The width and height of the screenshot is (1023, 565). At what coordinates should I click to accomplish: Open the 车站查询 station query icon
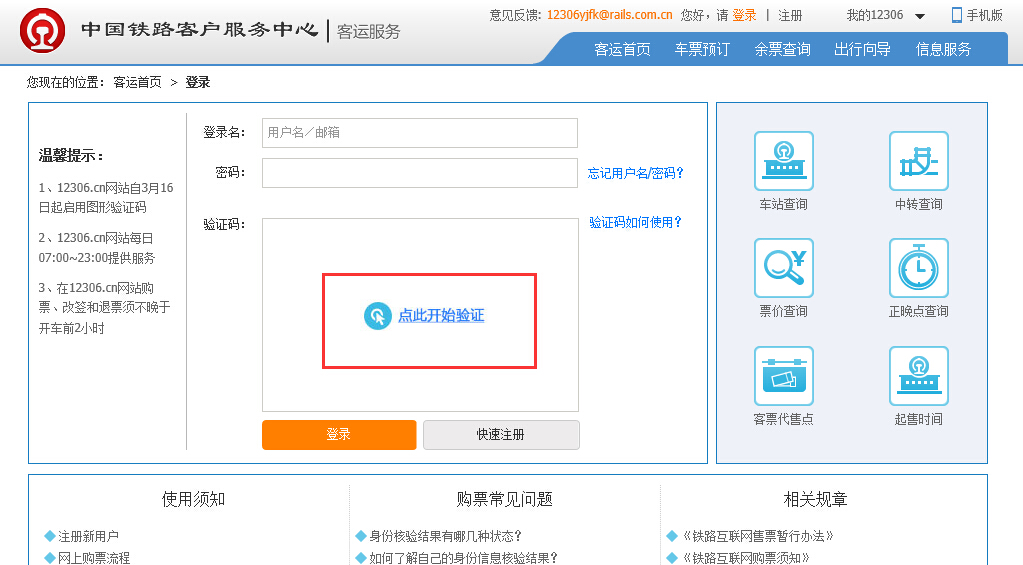point(784,161)
